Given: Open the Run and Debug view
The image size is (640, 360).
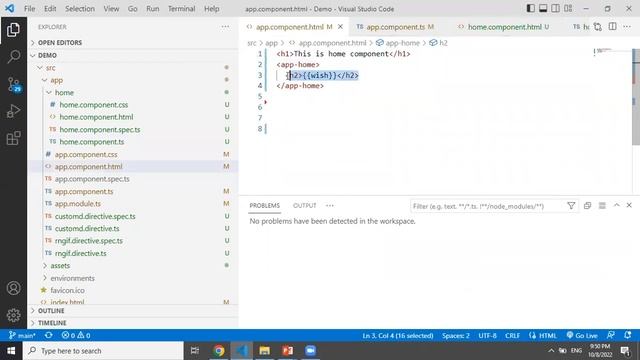Looking at the screenshot, I should [x=13, y=111].
